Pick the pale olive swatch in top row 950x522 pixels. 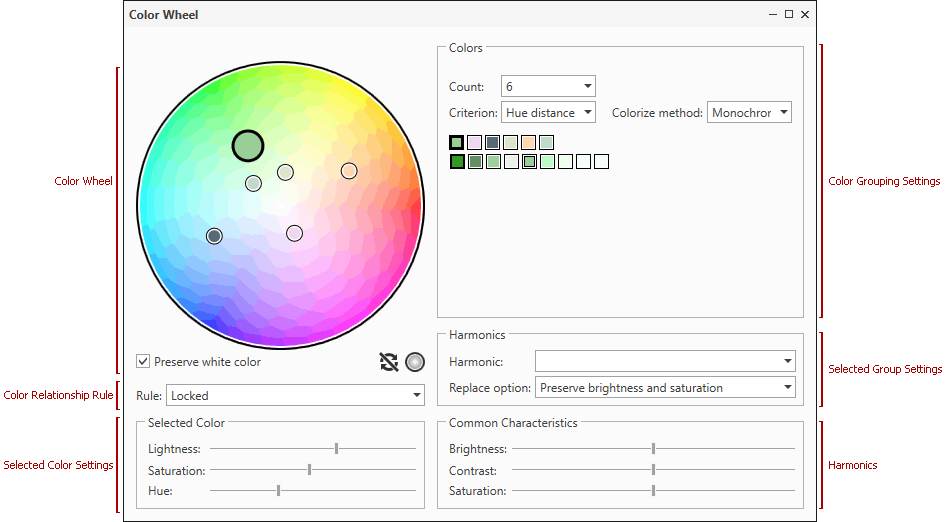511,142
